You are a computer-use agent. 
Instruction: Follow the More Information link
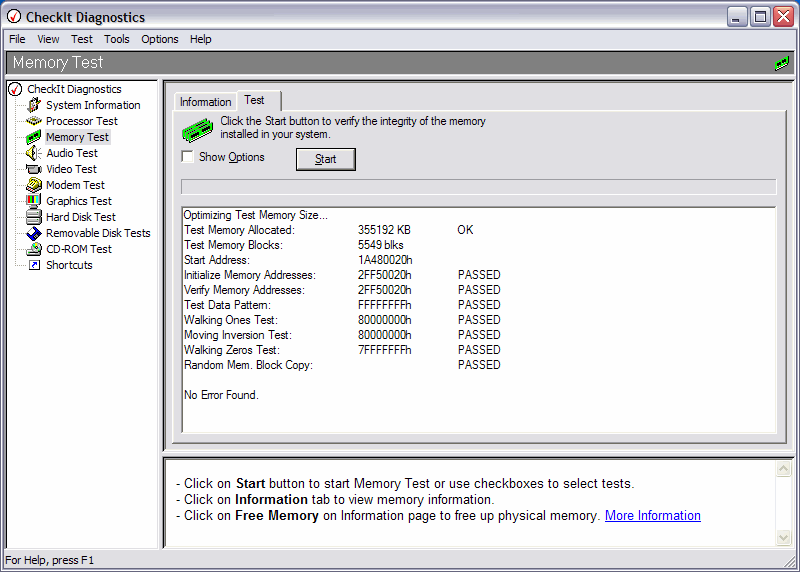[x=653, y=516]
